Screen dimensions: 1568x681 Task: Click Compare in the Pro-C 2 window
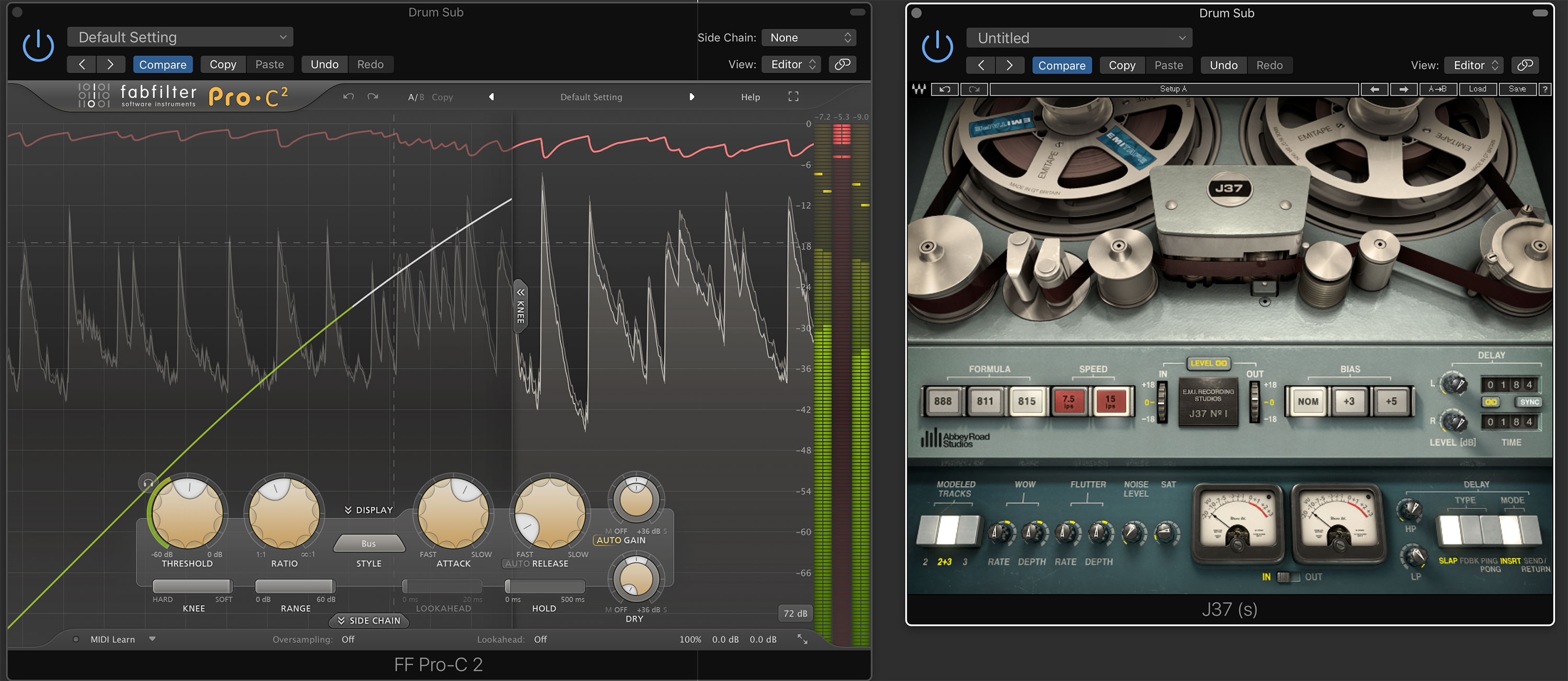163,64
